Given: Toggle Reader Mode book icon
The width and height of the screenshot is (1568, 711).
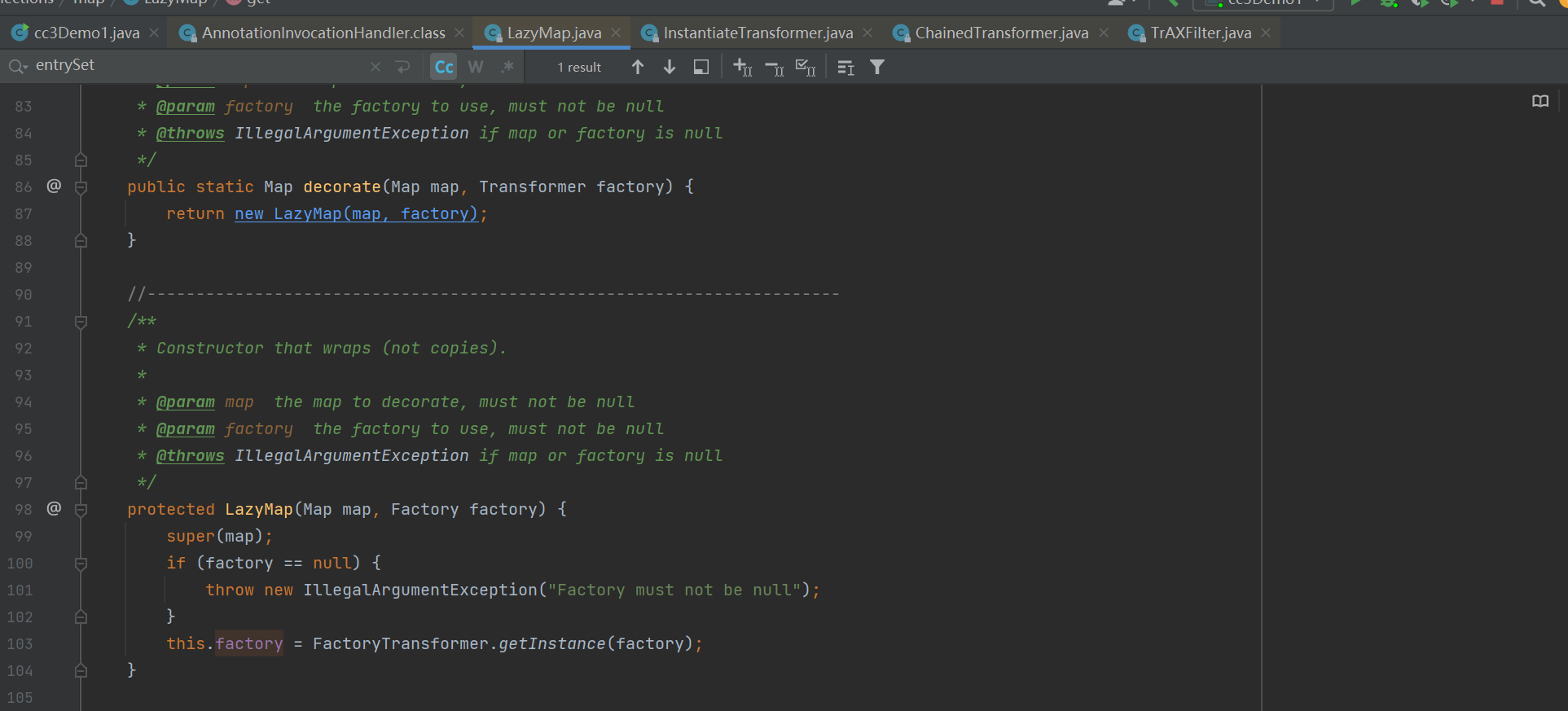Looking at the screenshot, I should click(1539, 101).
